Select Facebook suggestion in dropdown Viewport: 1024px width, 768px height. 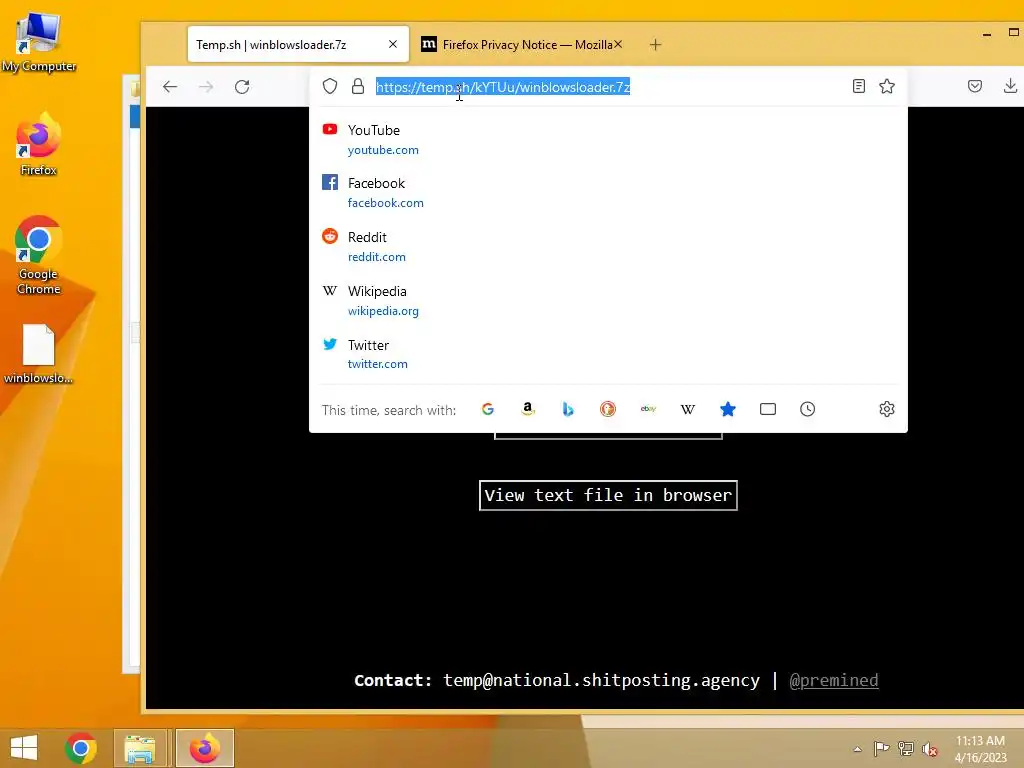click(x=608, y=193)
